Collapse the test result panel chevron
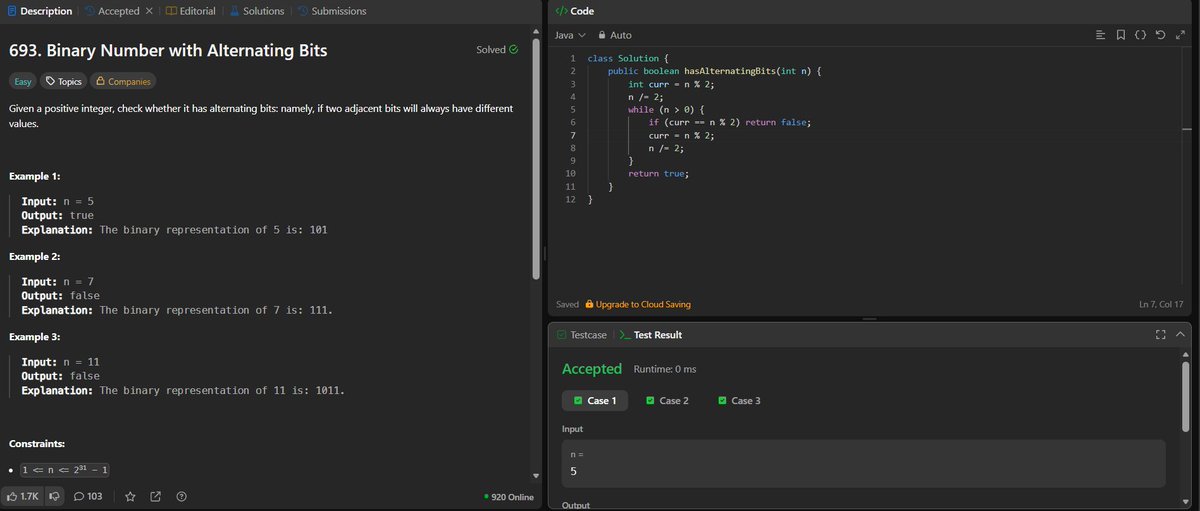The image size is (1200, 511). pos(1180,335)
